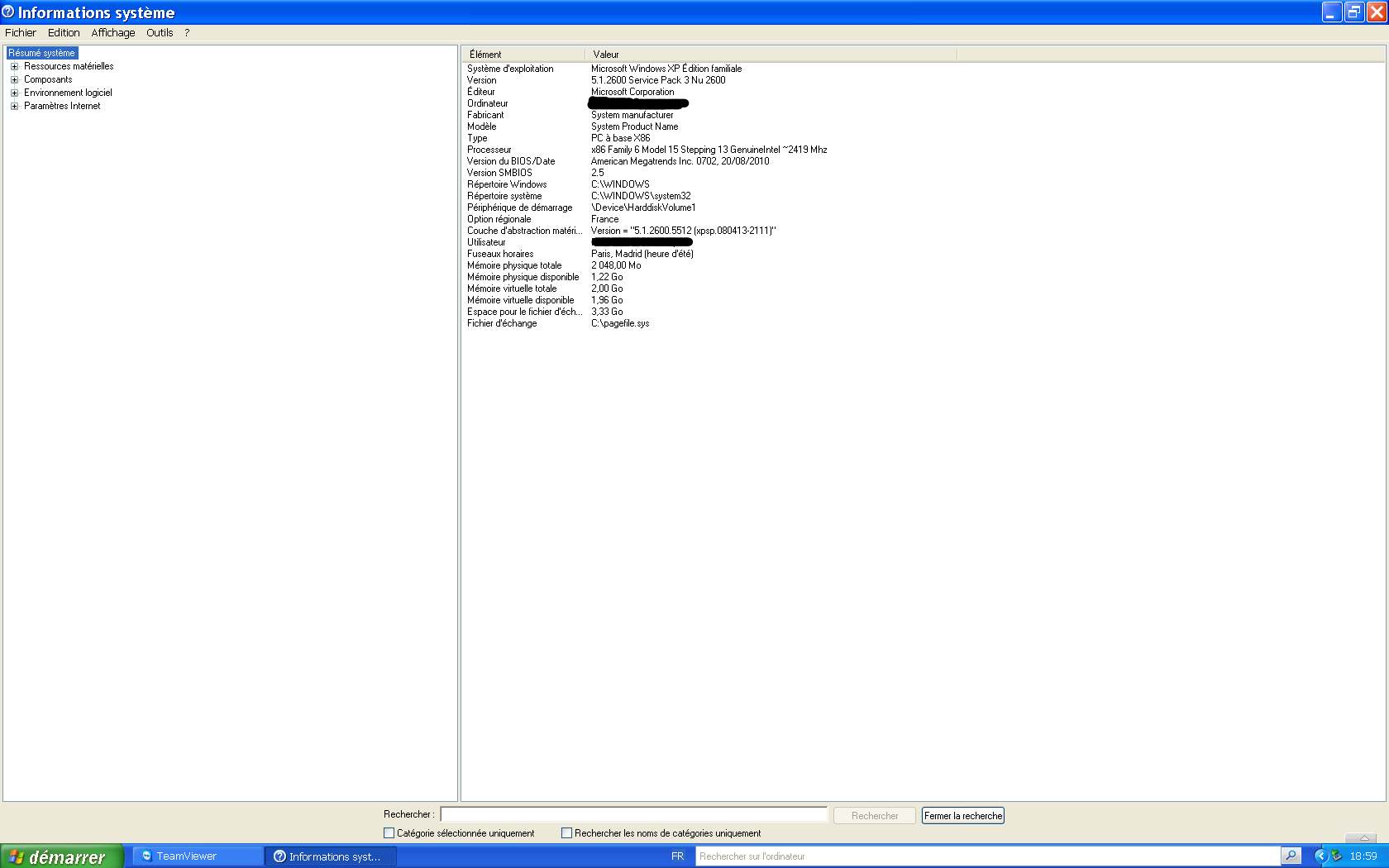1389x868 pixels.
Task: Open the Affichage menu
Action: 113,33
